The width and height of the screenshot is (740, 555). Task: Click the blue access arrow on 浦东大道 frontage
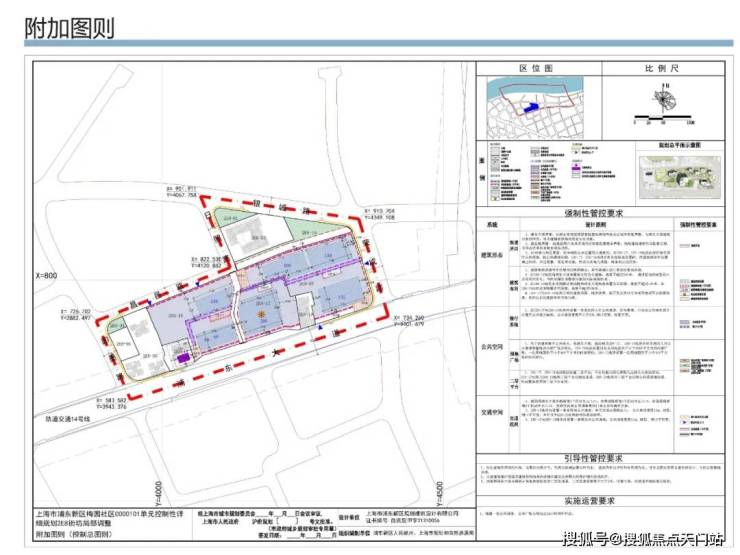320,327
